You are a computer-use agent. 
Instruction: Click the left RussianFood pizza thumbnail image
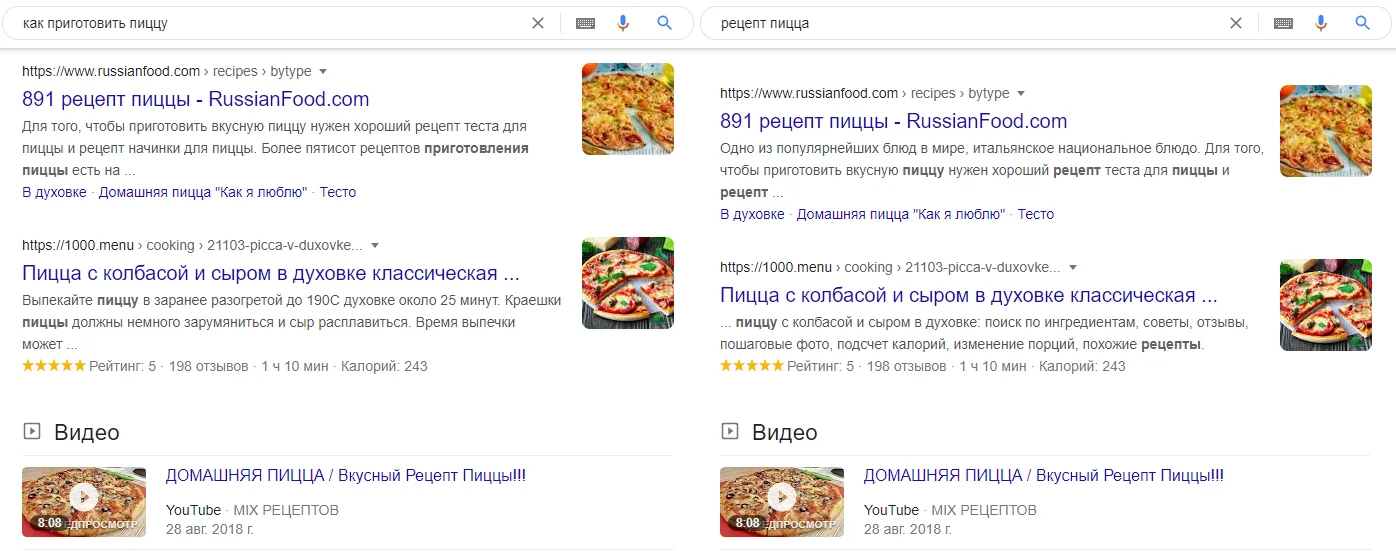pyautogui.click(x=628, y=109)
